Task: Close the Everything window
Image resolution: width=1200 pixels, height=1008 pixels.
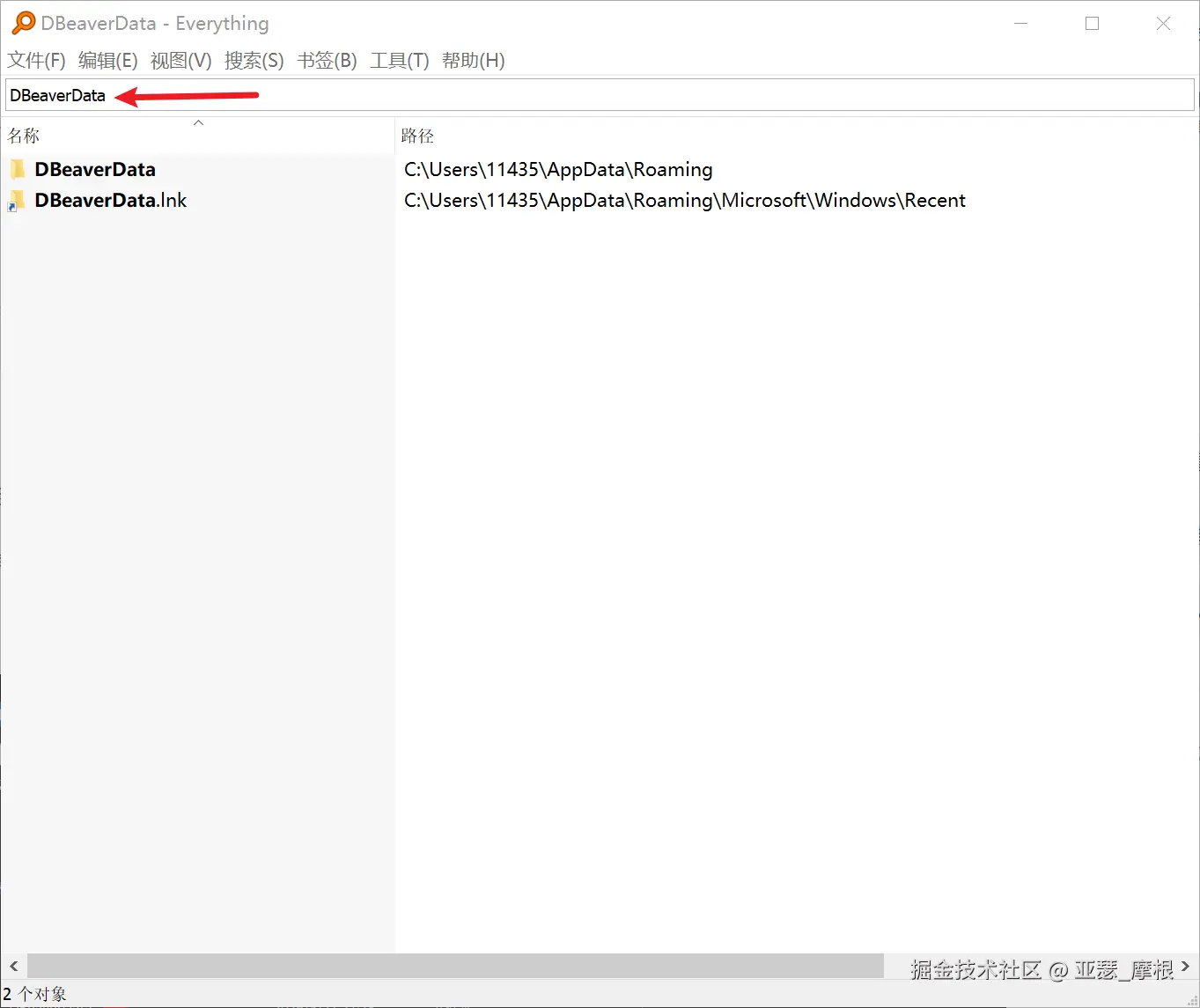Action: (1163, 24)
